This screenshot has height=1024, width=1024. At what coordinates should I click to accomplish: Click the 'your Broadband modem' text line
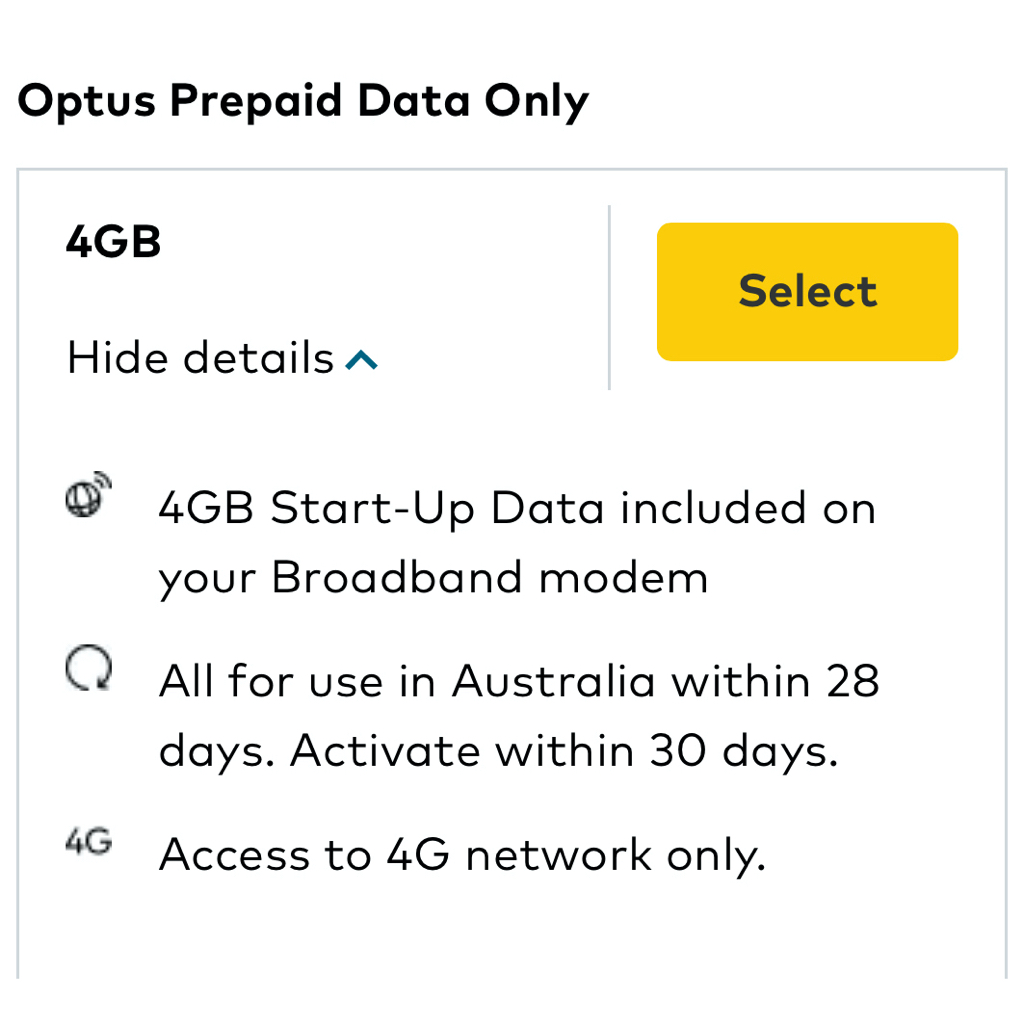(x=432, y=578)
